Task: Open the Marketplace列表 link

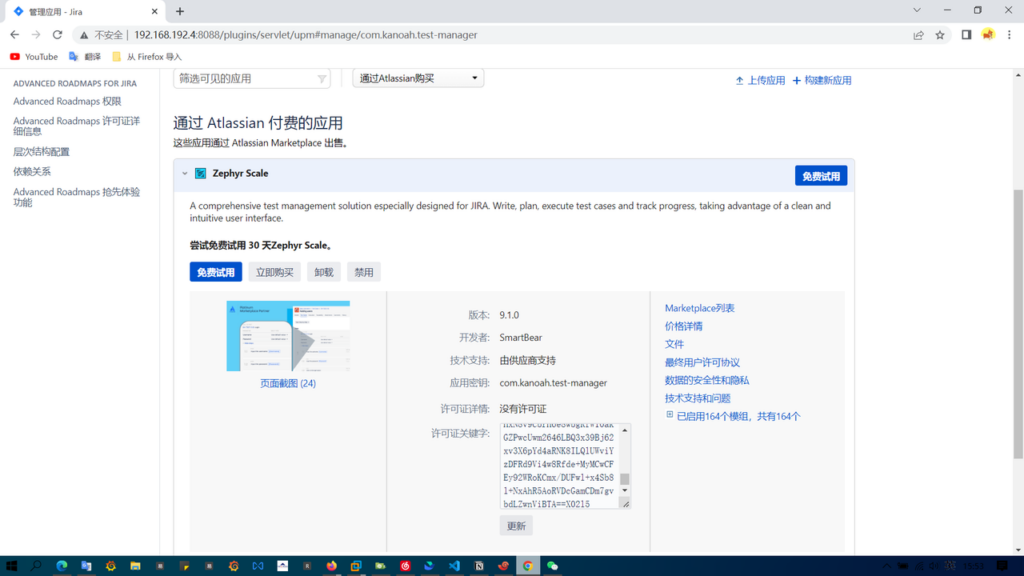Action: click(699, 308)
